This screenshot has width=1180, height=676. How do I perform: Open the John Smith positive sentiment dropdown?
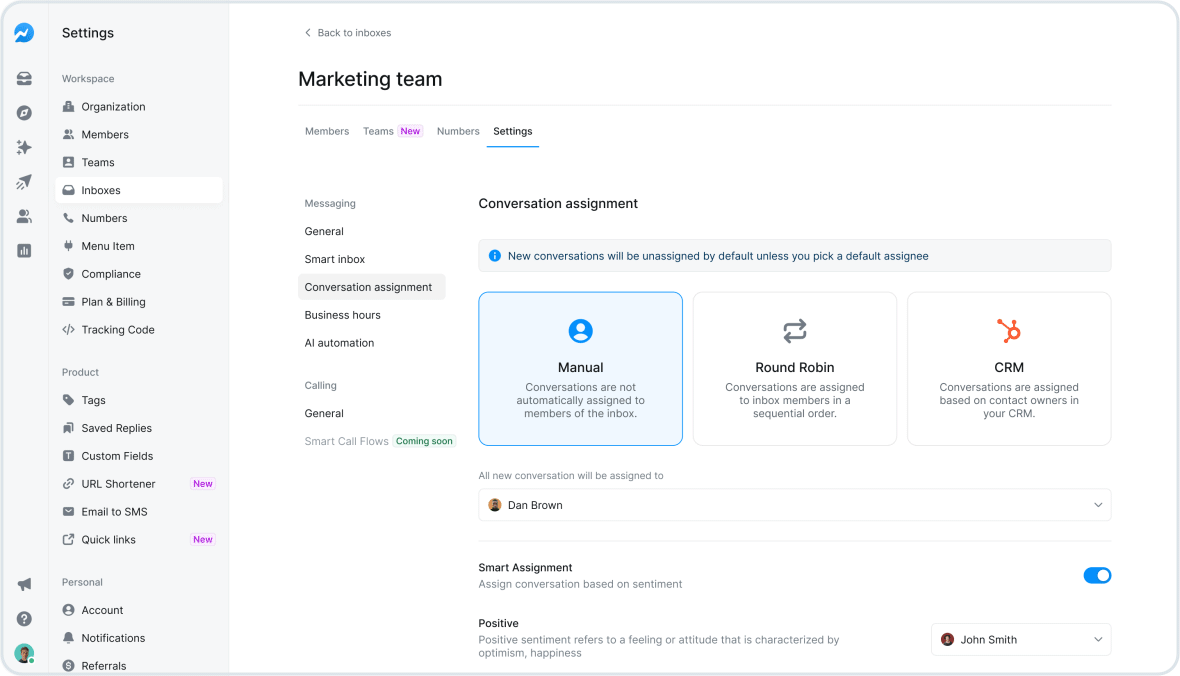tap(1020, 639)
